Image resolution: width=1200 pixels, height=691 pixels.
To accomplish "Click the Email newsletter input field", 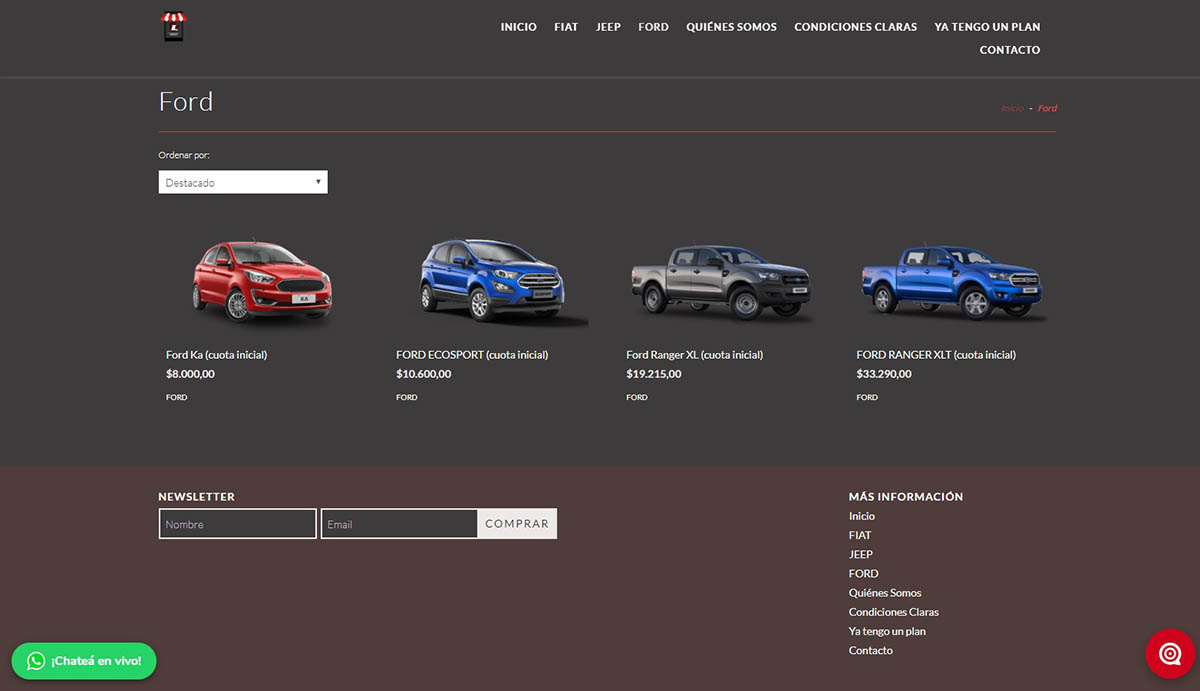I will (399, 524).
